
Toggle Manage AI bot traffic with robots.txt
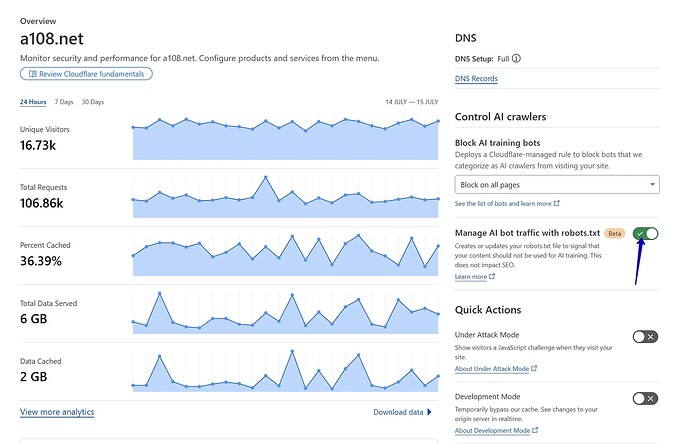click(646, 234)
